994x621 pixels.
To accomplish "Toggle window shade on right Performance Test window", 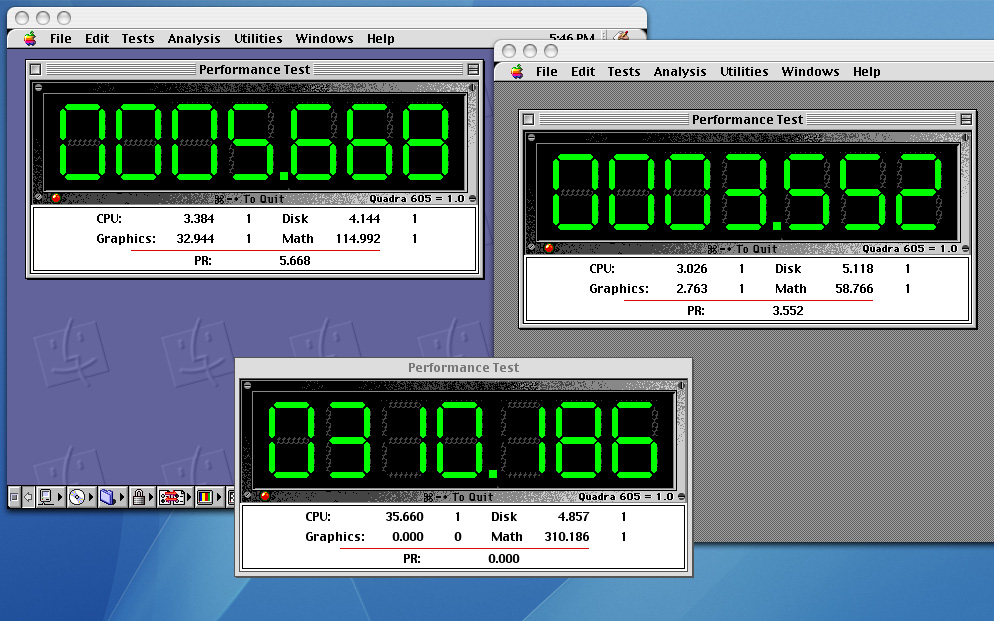I will pos(966,120).
